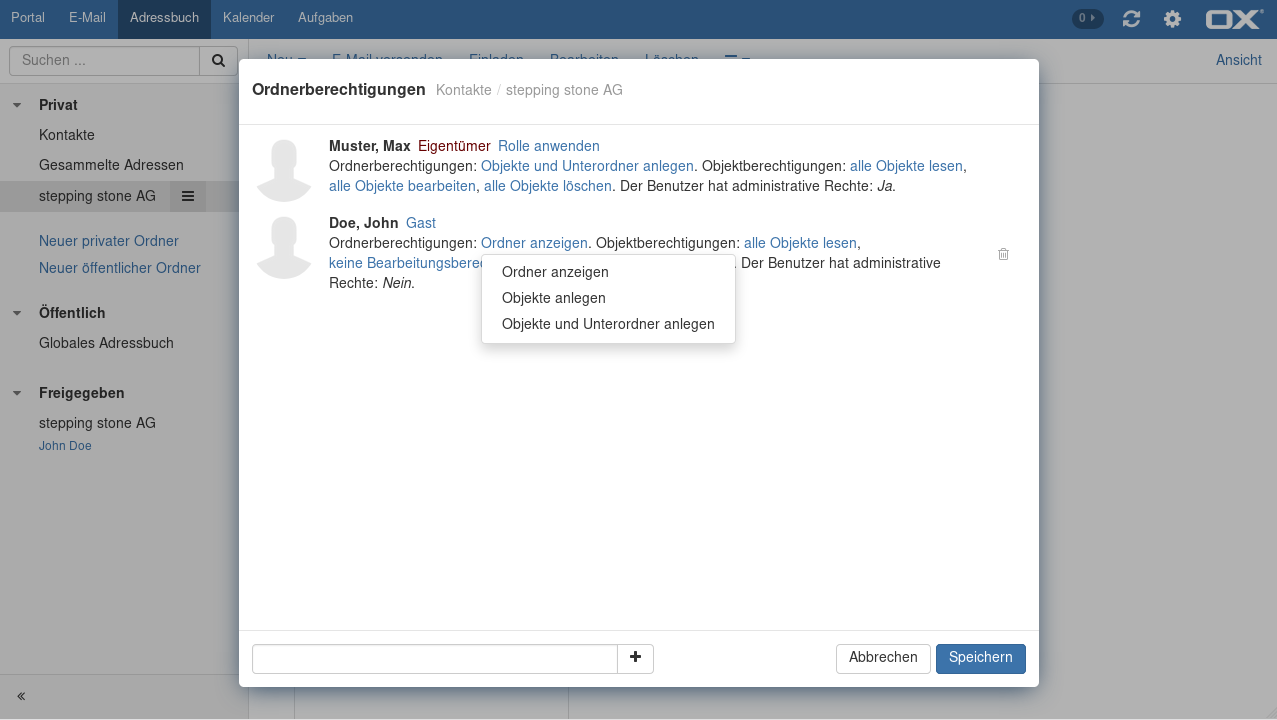This screenshot has width=1277, height=720.
Task: Collapse the Öffentlich folder section
Action: click(17, 313)
